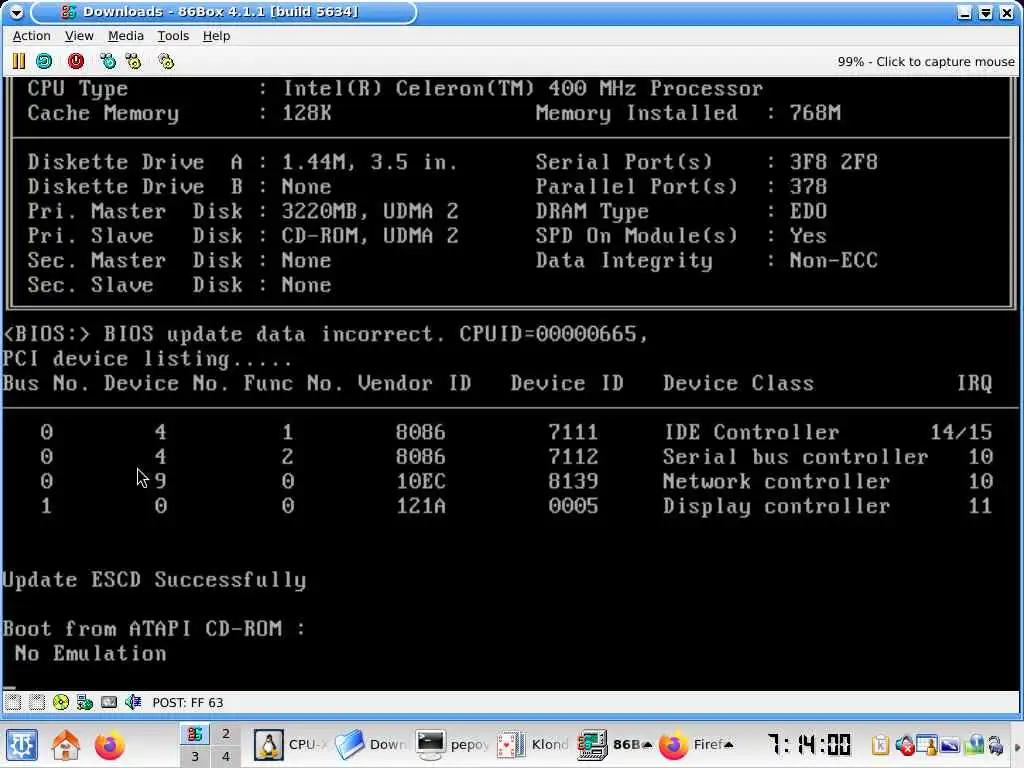Click the '768M' memory installed value

(x=815, y=113)
